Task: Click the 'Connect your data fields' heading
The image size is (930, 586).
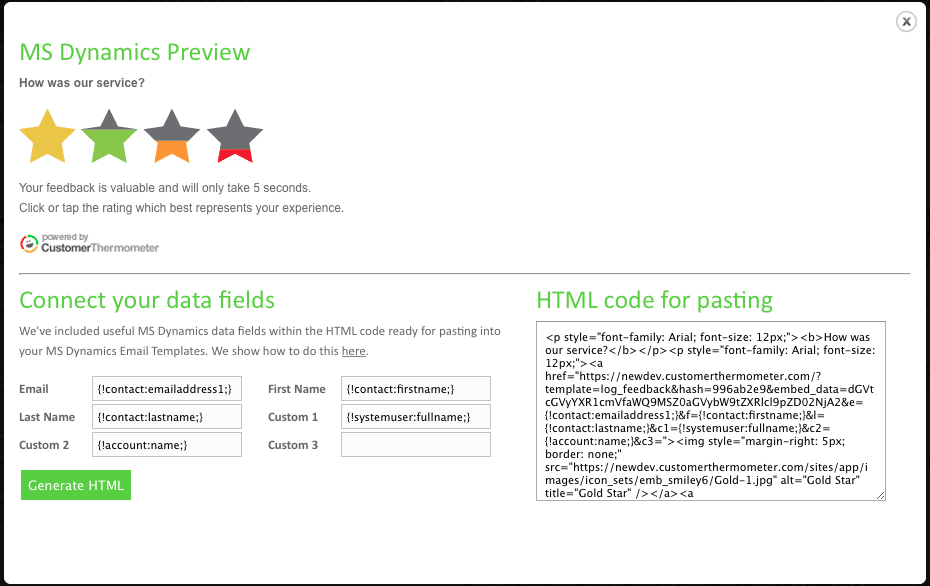Action: click(147, 300)
